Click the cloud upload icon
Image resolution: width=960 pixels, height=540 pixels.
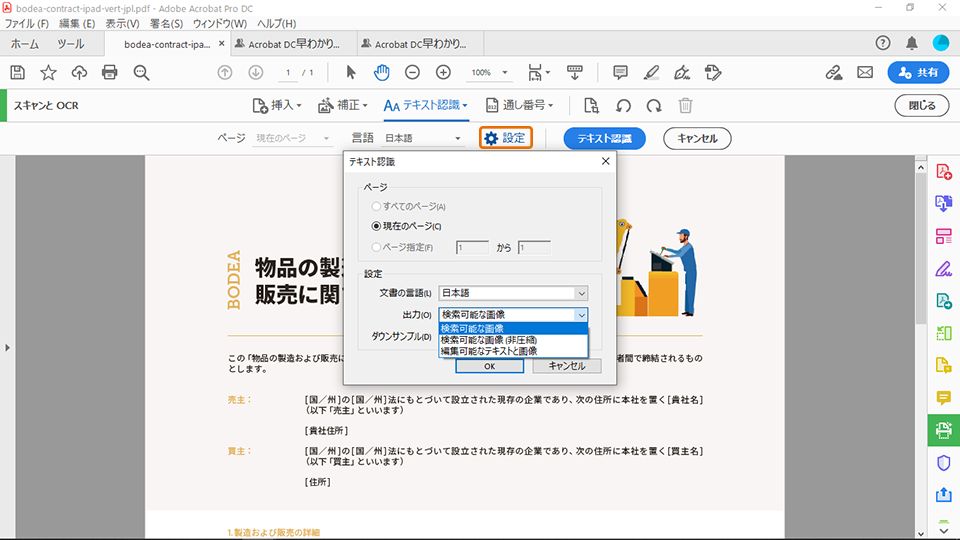pos(79,72)
